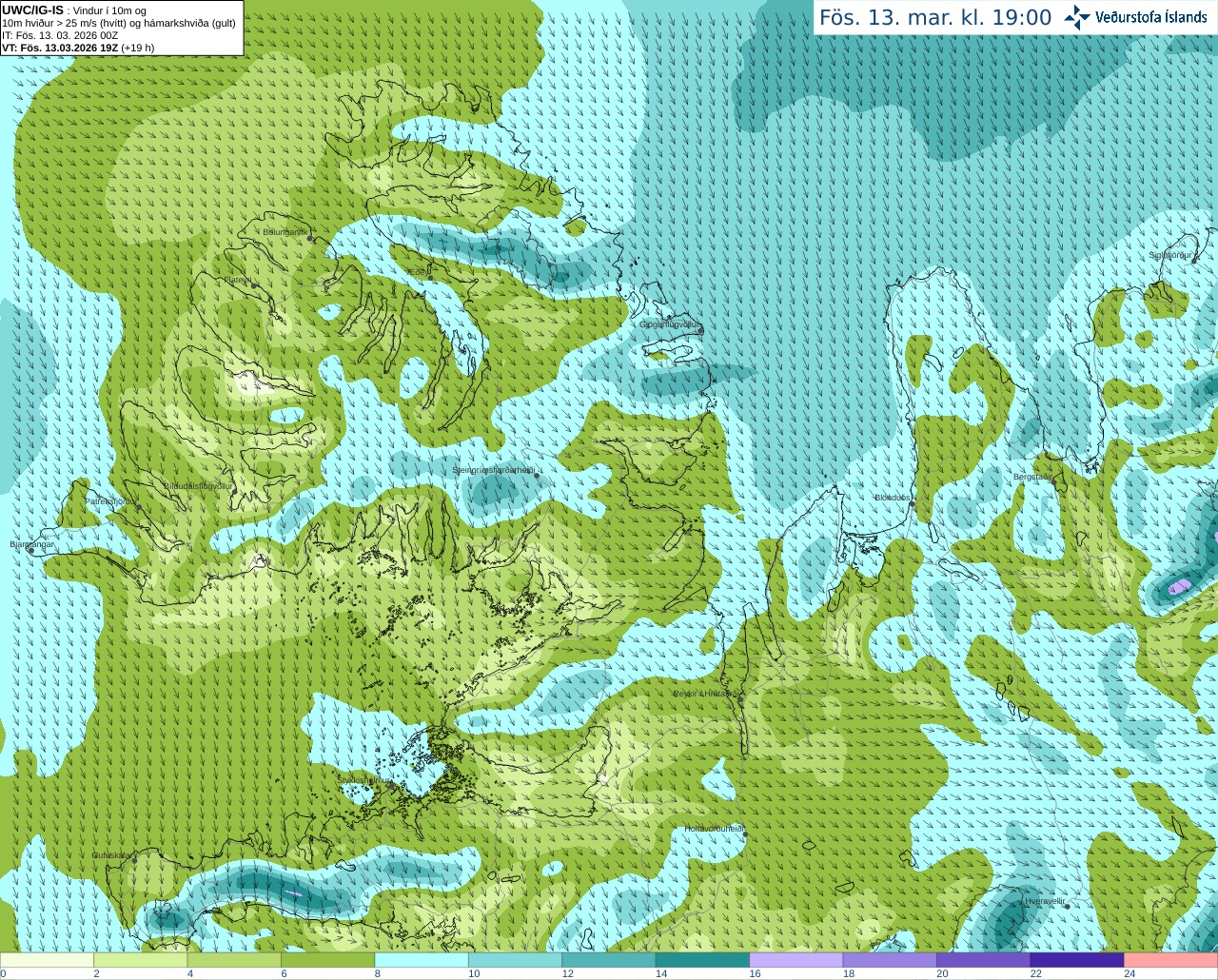
Task: Click the Patreksfjörður station label
Action: [x=110, y=500]
